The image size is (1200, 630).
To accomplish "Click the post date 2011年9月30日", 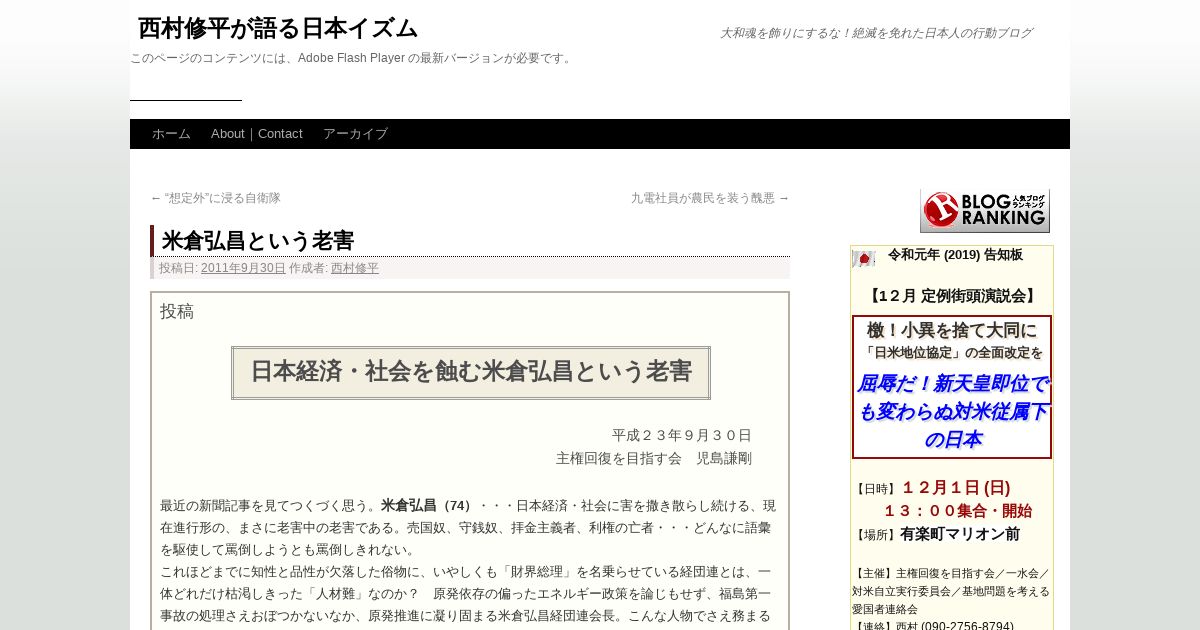I will coord(243,268).
